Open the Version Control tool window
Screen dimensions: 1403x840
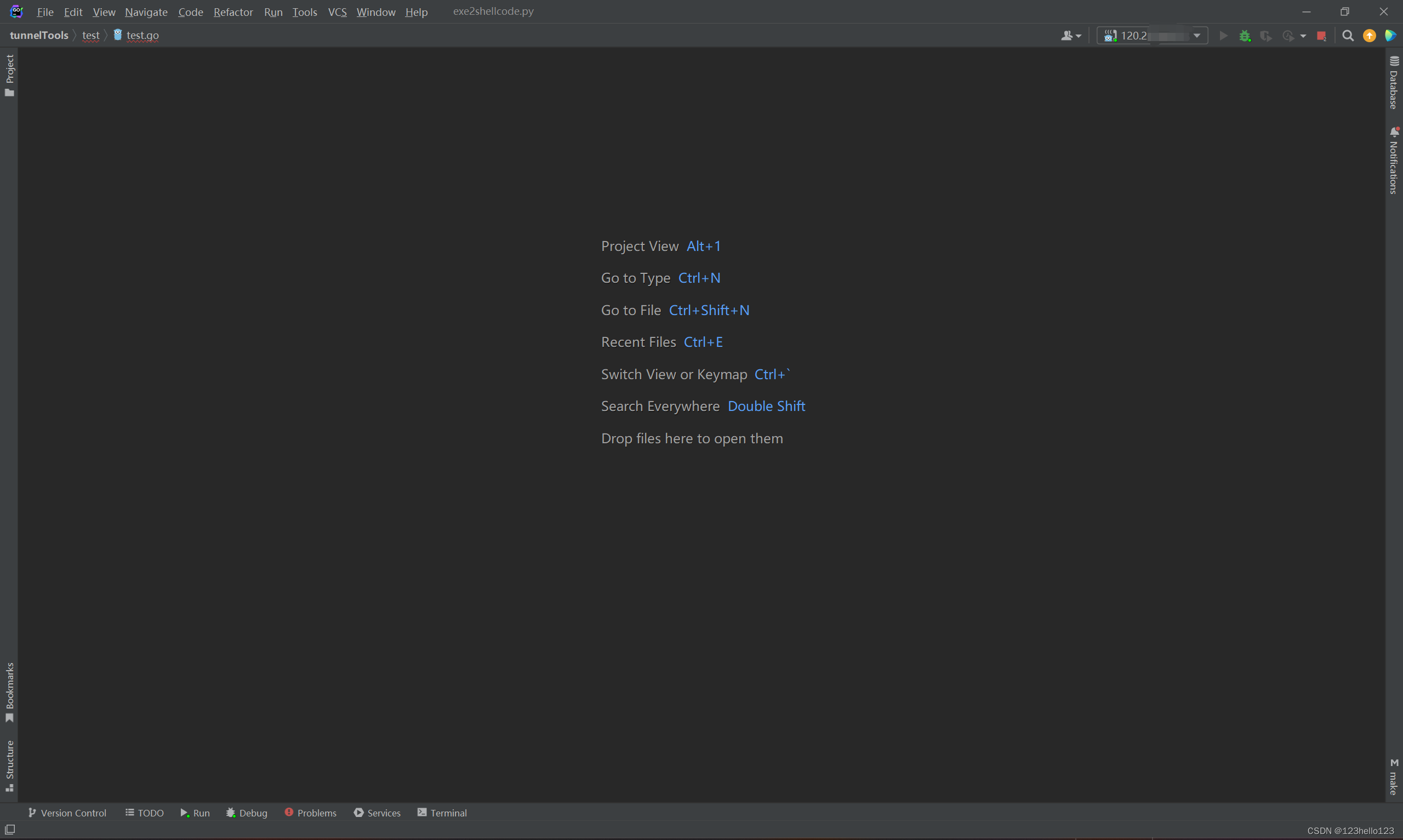[67, 813]
